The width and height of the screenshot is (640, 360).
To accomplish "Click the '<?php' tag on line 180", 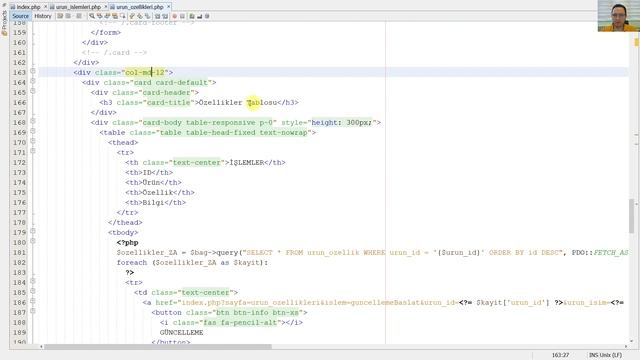I will coord(127,242).
